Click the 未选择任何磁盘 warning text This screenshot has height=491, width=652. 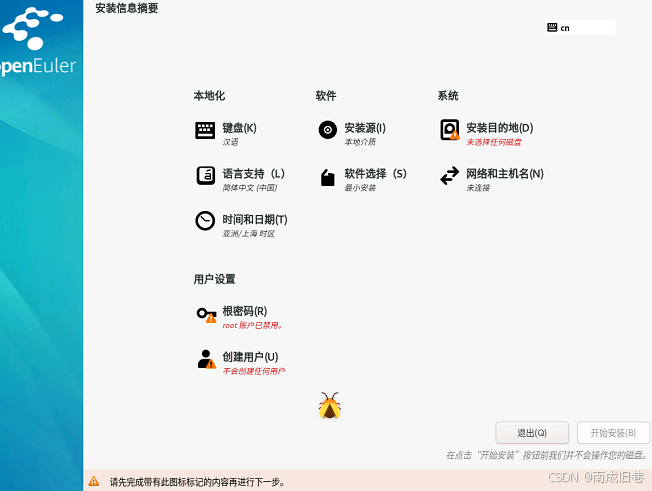[x=493, y=142]
